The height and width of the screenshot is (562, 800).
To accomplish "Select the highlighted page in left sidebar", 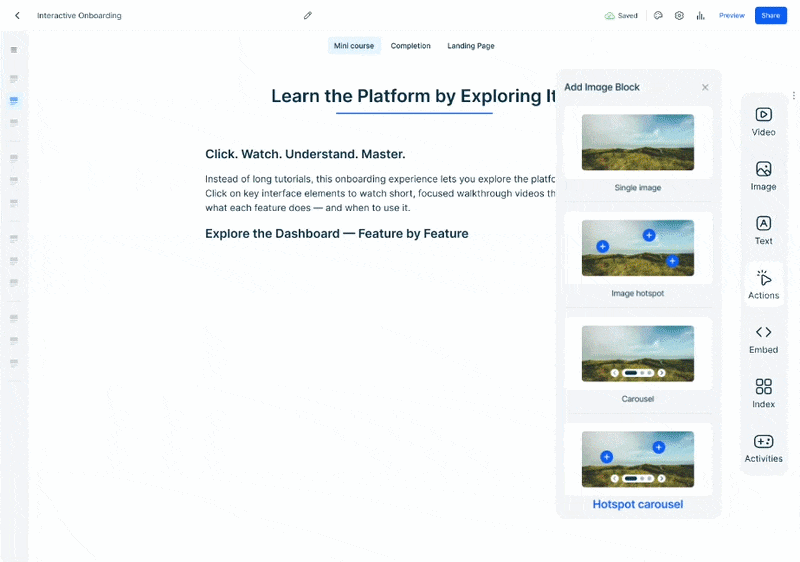I will (x=14, y=101).
